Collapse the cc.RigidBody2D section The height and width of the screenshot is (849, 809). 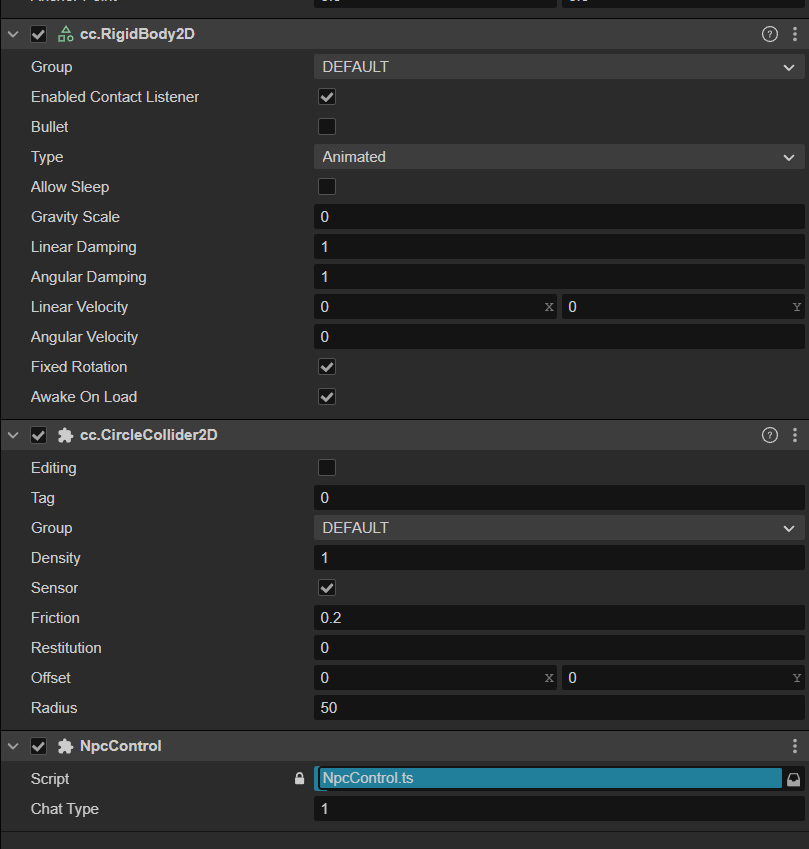tap(13, 34)
